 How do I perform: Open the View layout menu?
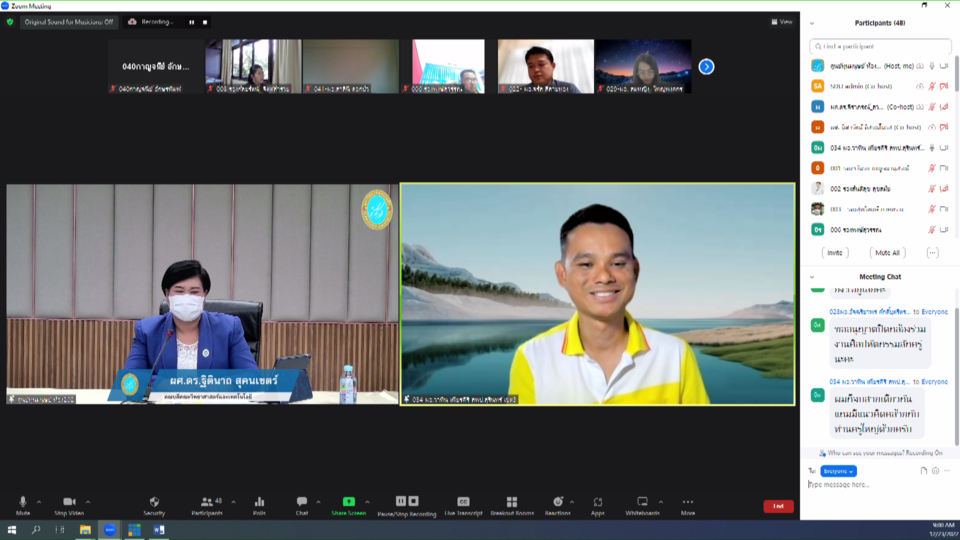pos(781,22)
